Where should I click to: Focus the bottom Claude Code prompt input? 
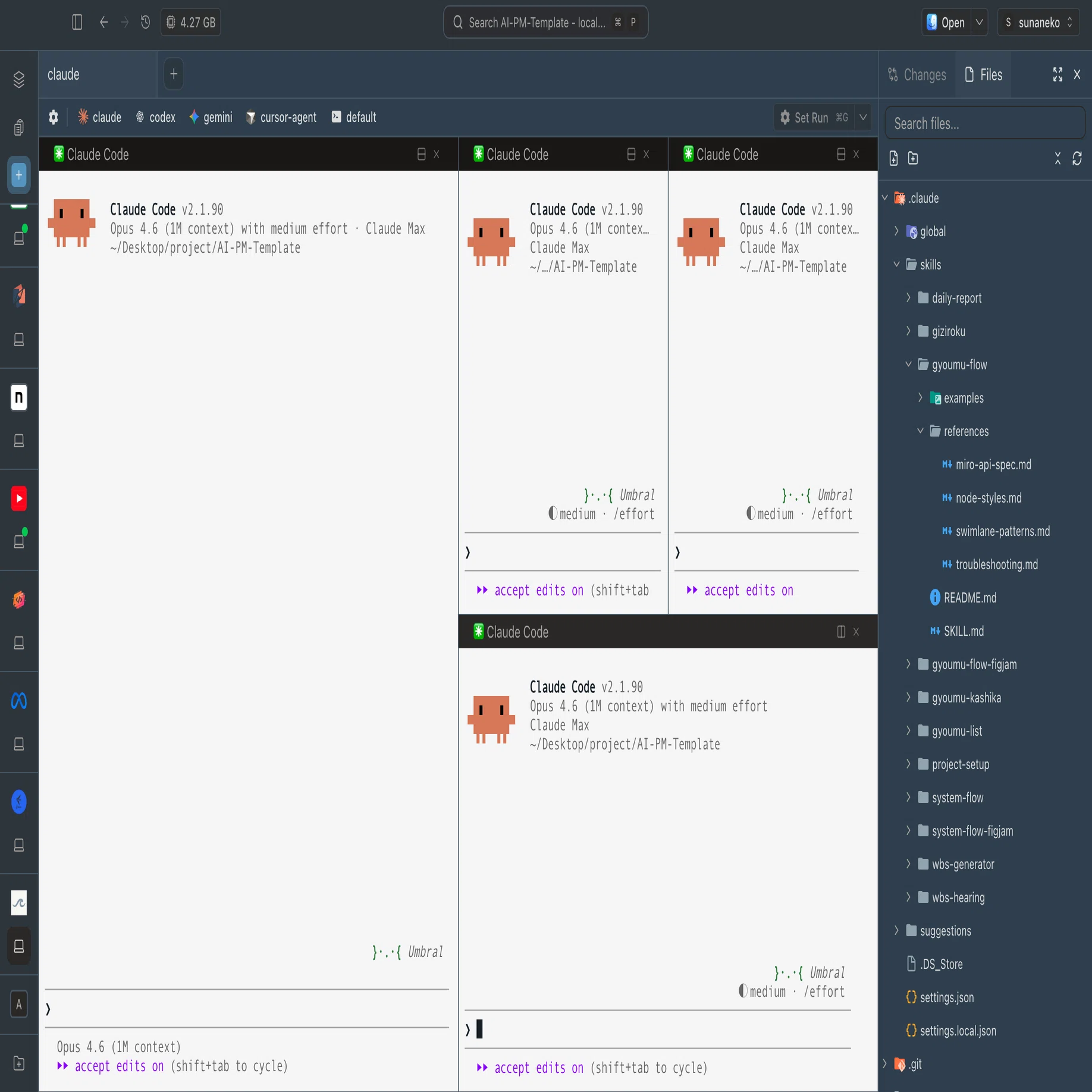tap(658, 1029)
